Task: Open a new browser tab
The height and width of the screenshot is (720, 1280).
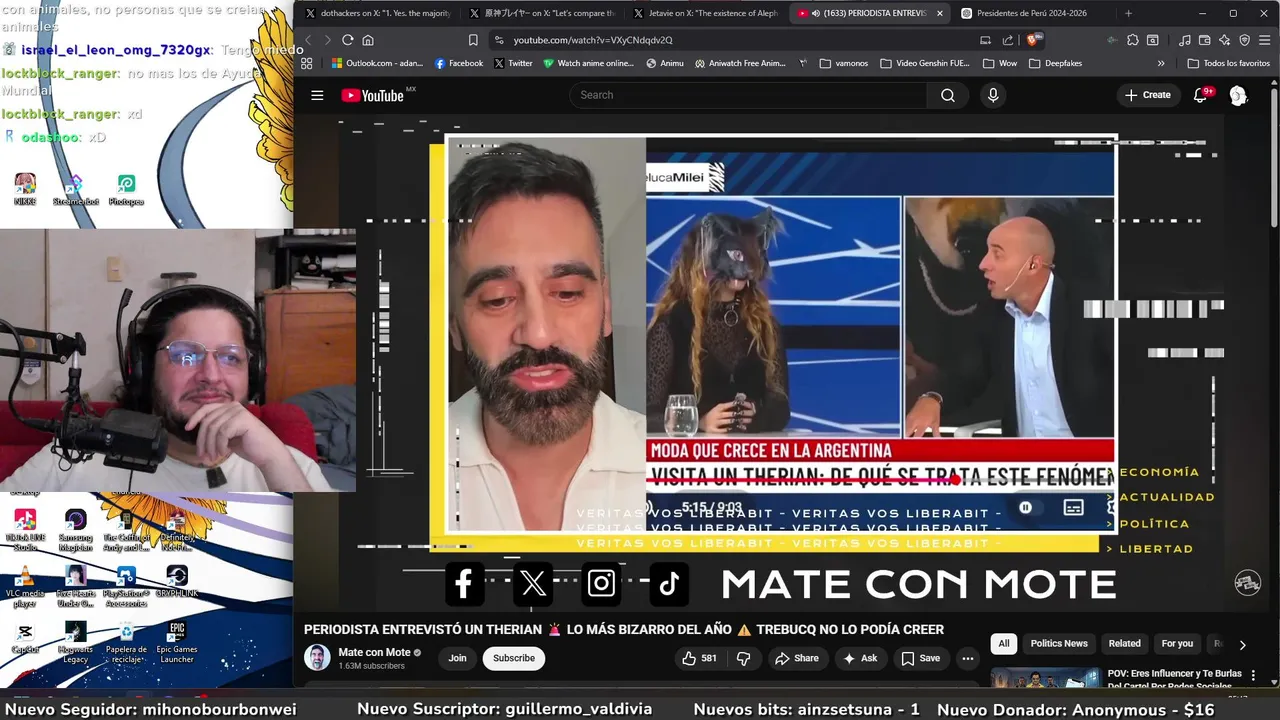Action: click(1128, 13)
